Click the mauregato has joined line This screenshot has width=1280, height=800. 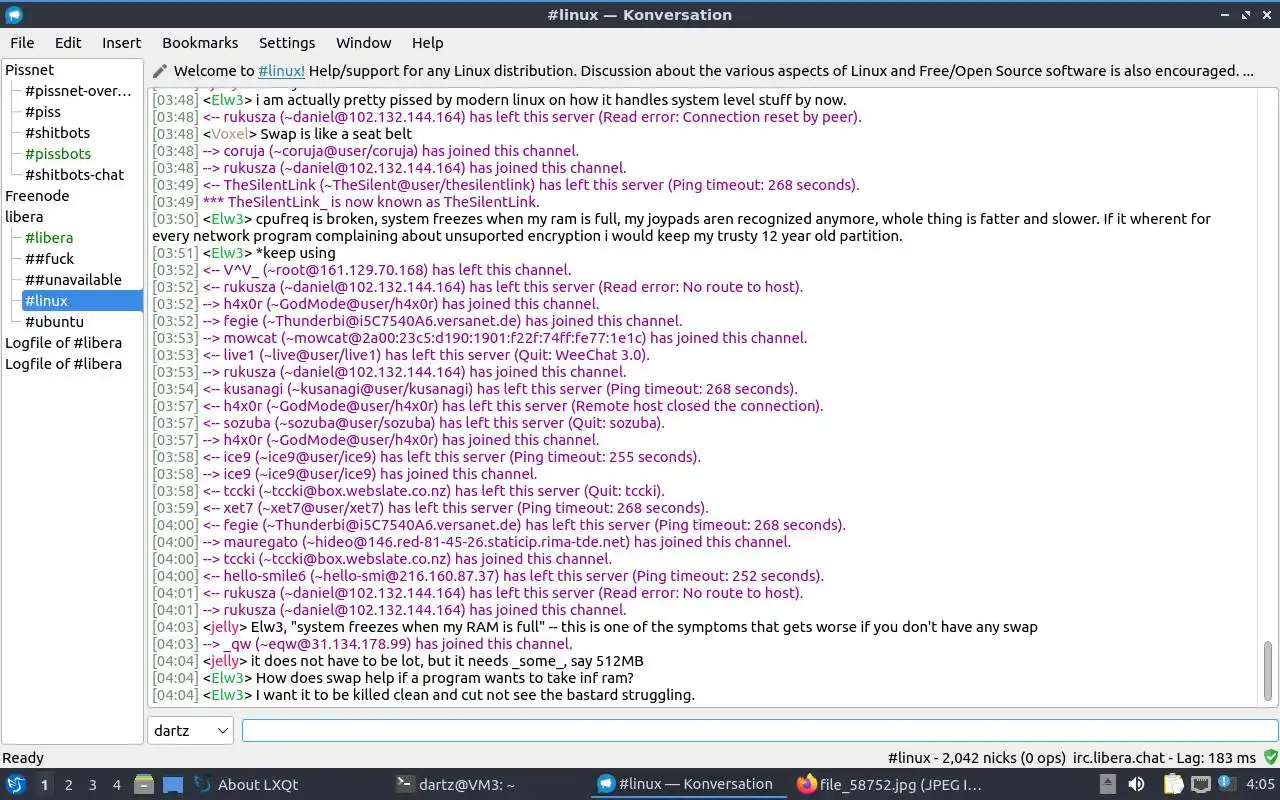(x=471, y=542)
